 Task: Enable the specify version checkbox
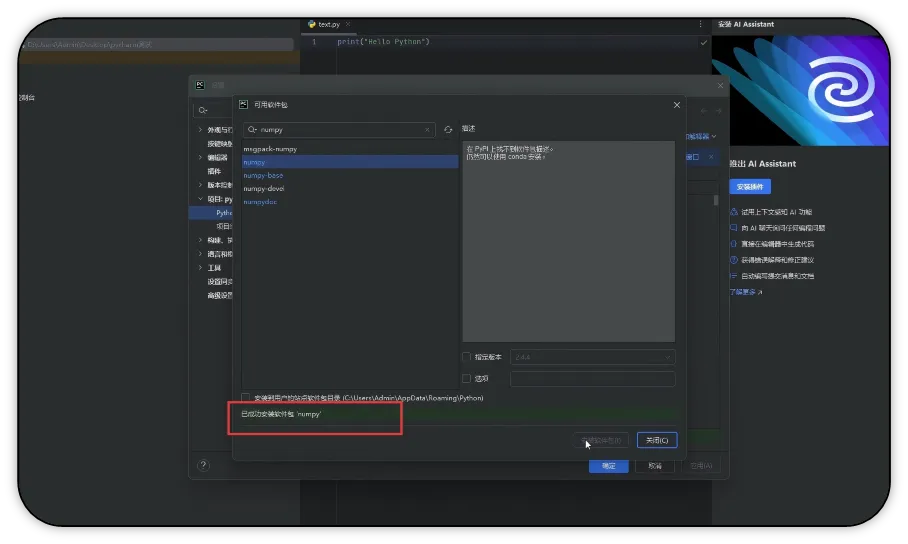[466, 357]
